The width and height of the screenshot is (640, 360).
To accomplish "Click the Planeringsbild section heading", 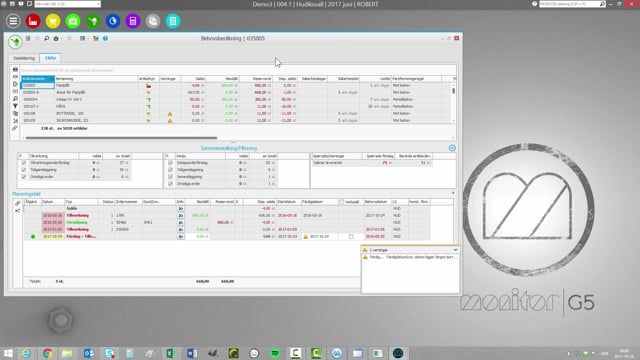I will point(26,194).
